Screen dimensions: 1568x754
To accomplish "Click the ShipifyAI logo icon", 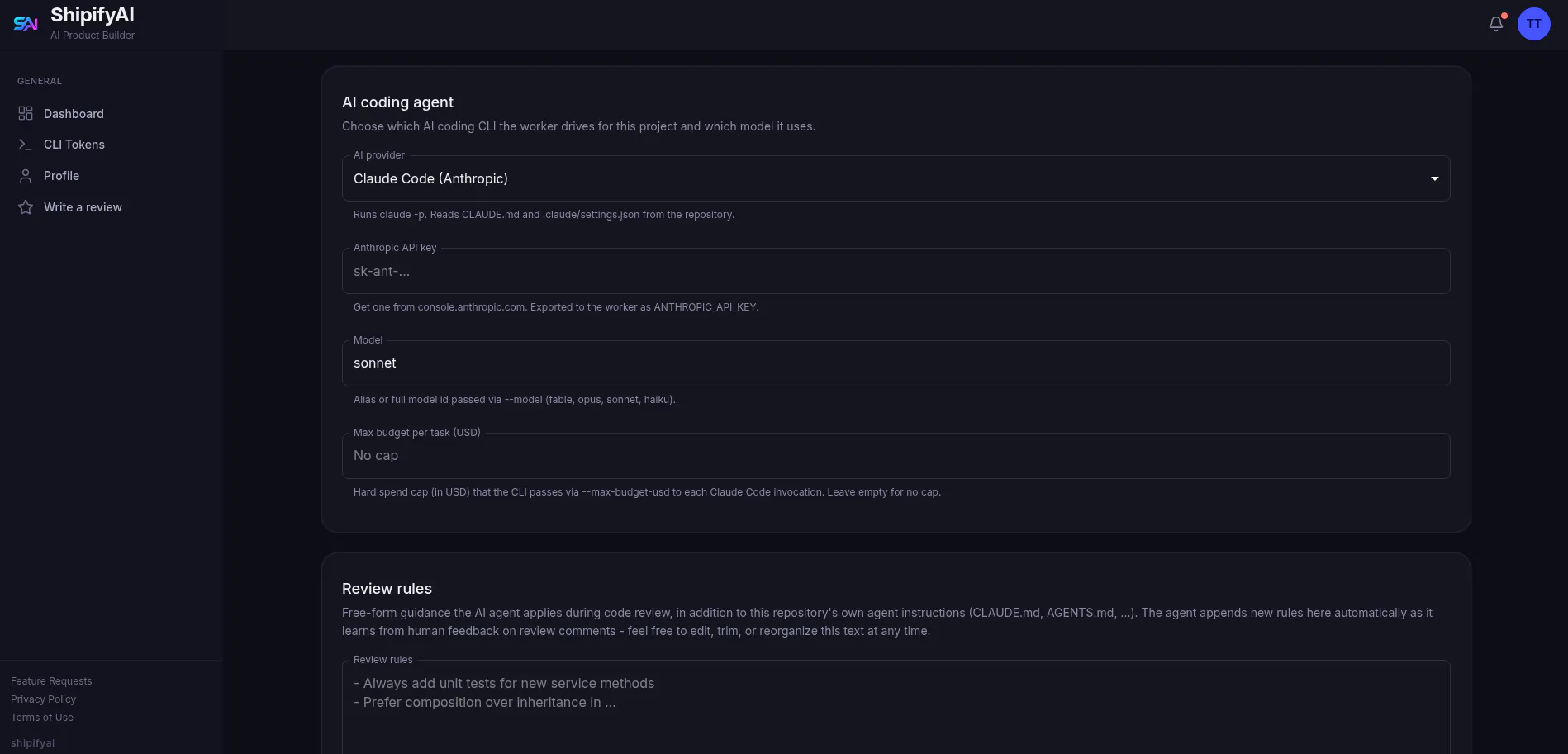I will tap(26, 24).
